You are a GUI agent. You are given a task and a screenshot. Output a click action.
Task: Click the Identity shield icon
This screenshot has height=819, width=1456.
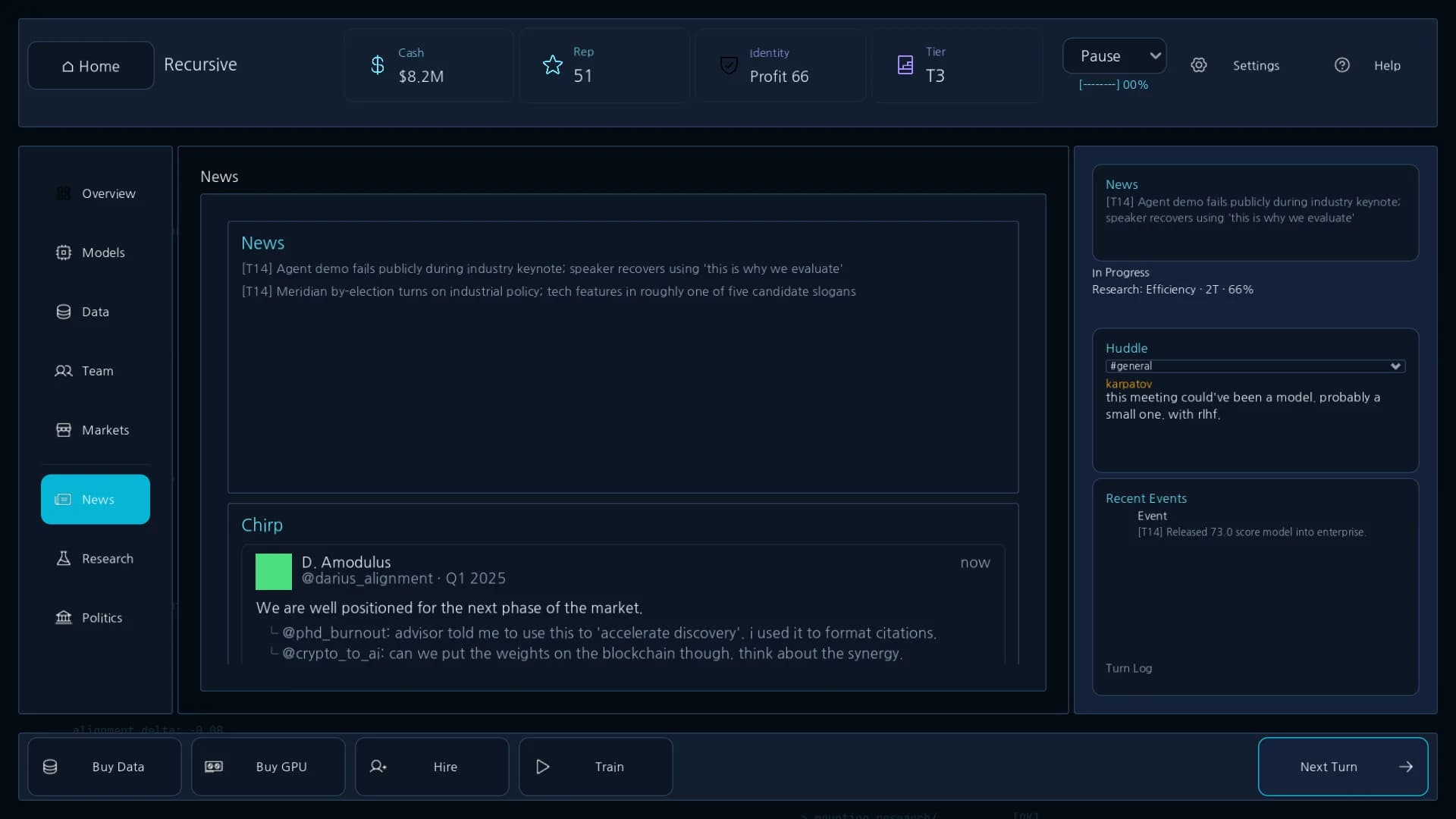[x=729, y=65]
